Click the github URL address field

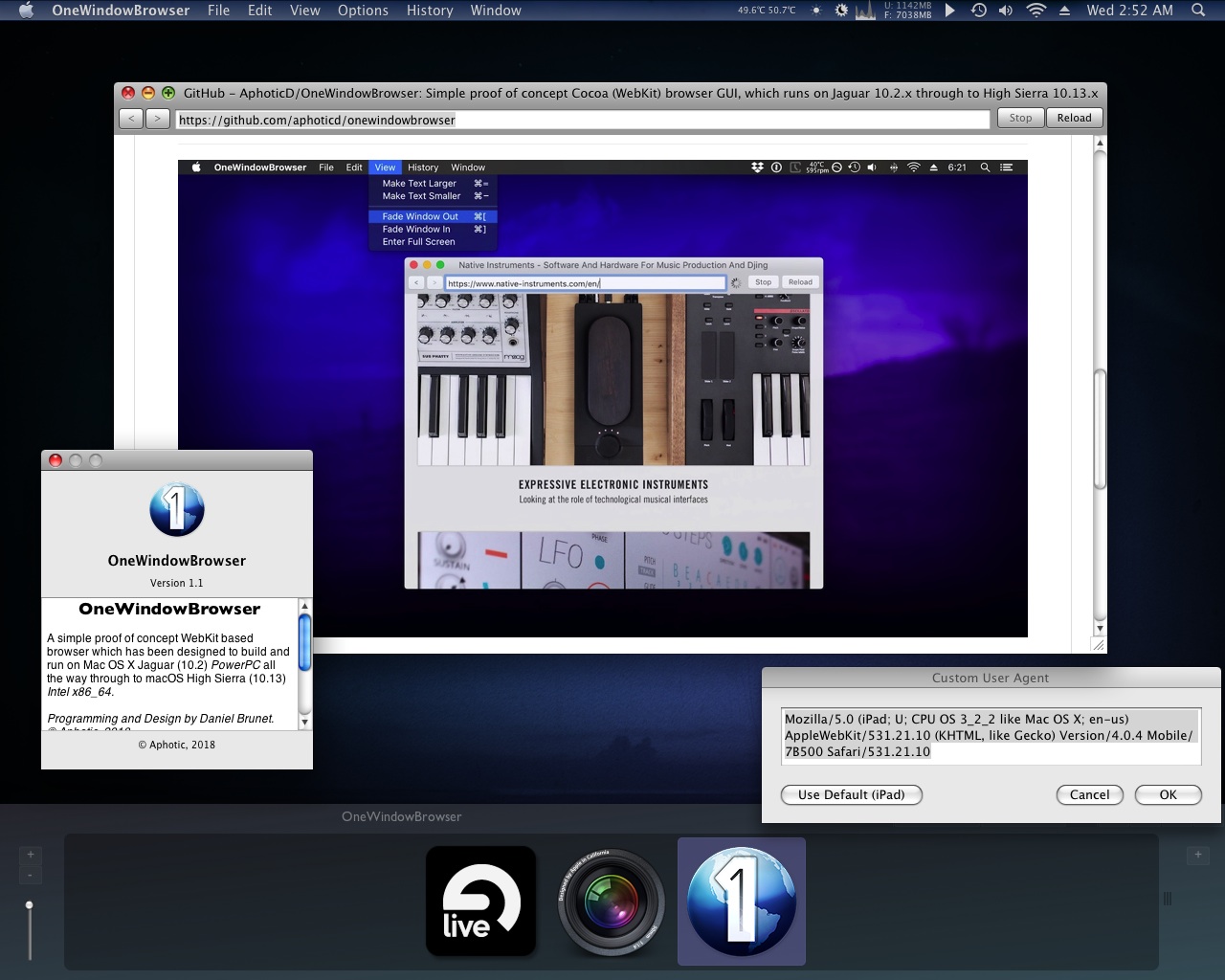point(582,120)
